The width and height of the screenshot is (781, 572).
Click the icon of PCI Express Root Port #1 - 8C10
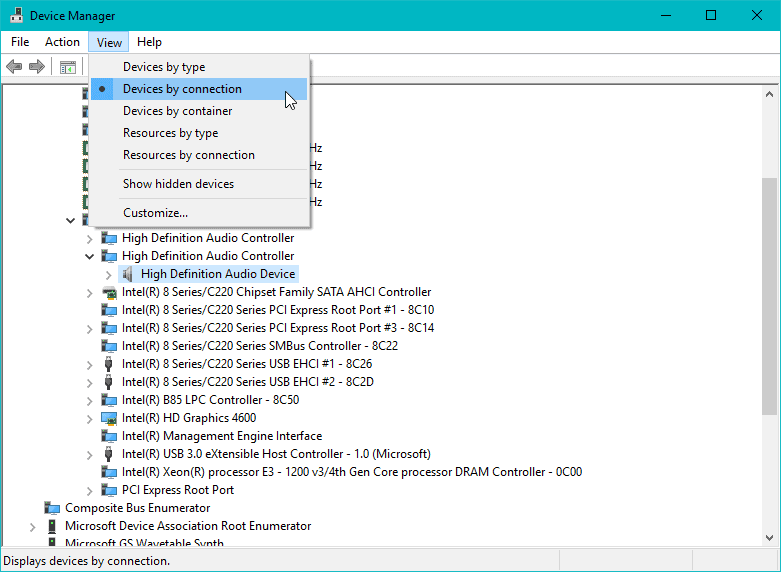[109, 310]
